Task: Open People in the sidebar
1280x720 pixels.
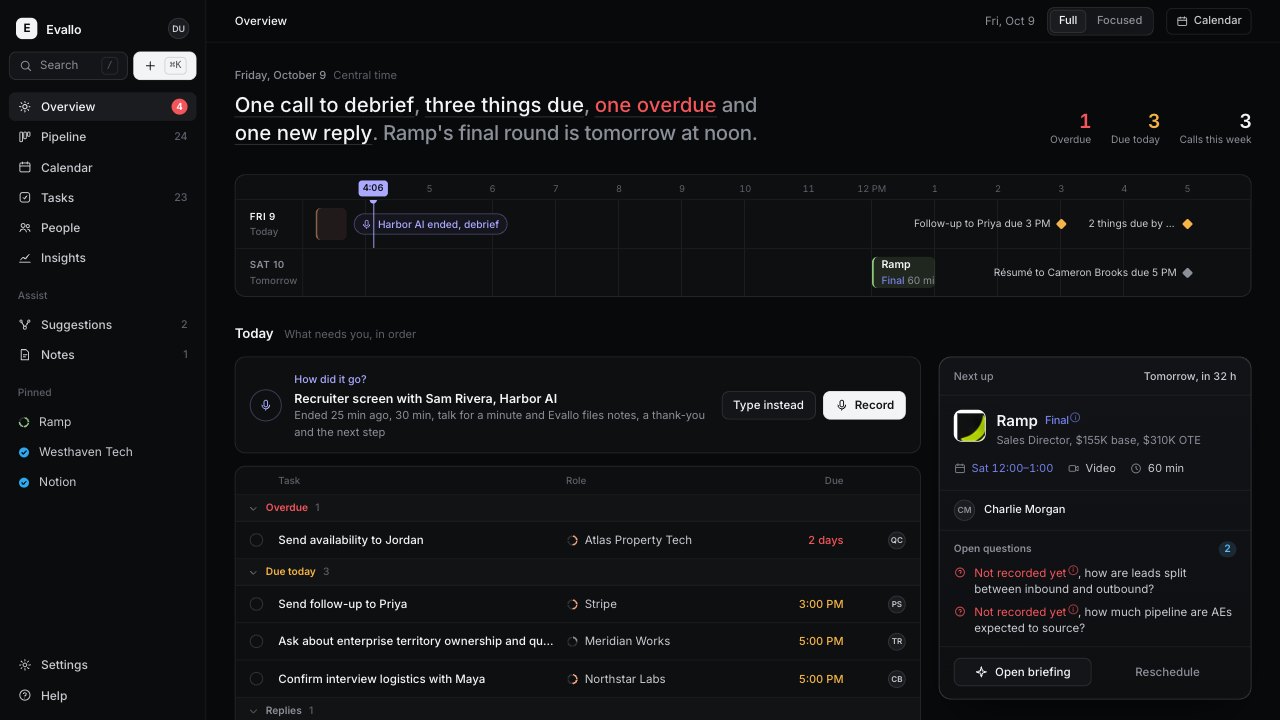Action: [x=103, y=228]
